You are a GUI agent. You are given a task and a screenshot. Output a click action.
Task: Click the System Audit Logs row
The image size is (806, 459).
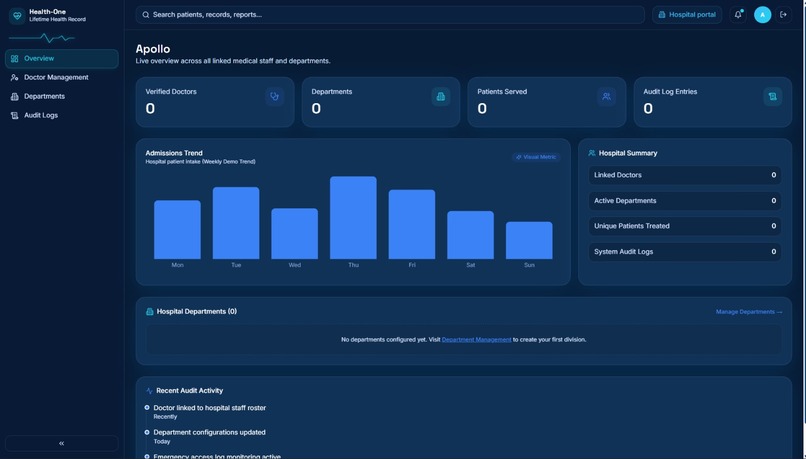(x=685, y=252)
